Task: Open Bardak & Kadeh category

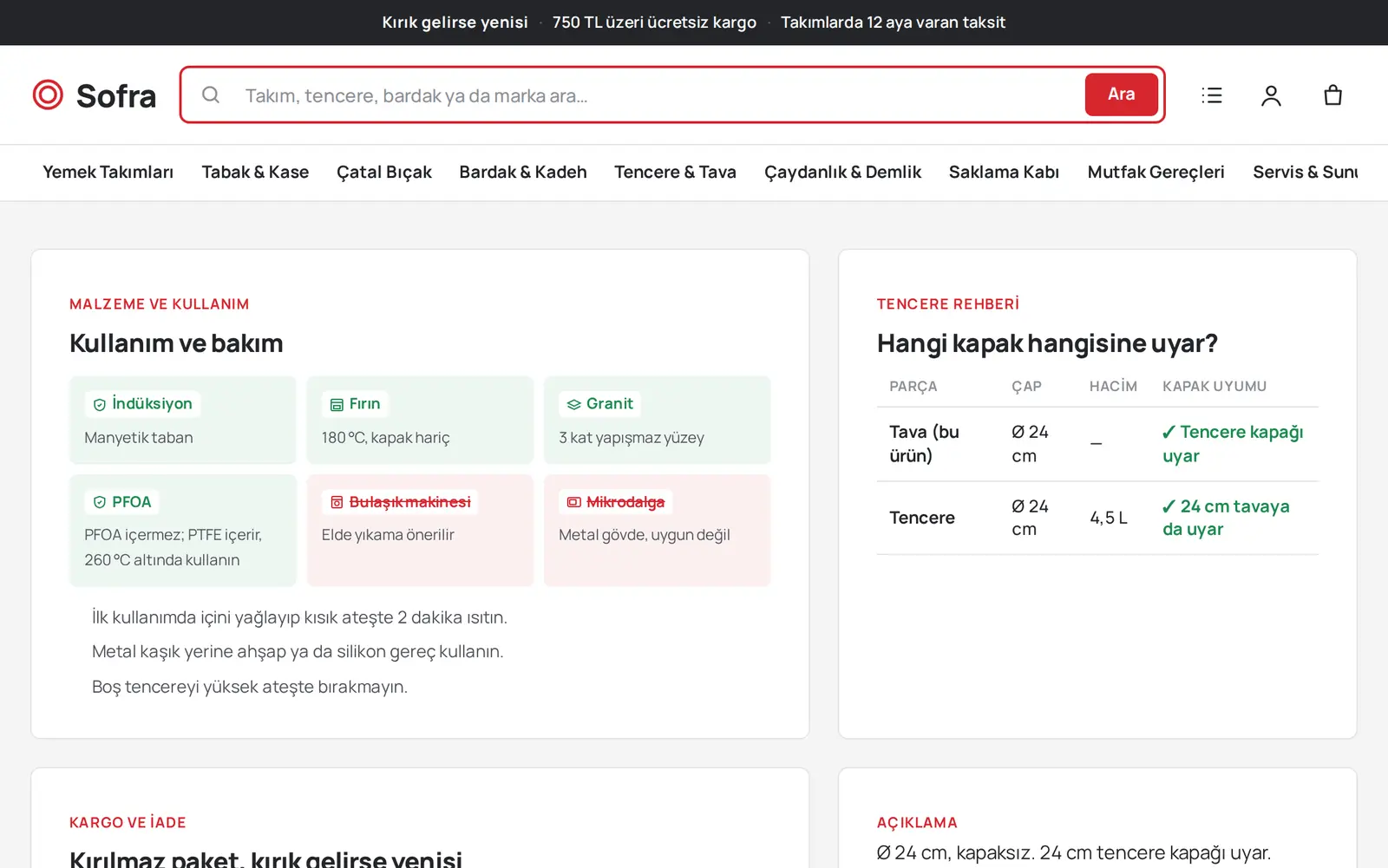Action: point(523,173)
